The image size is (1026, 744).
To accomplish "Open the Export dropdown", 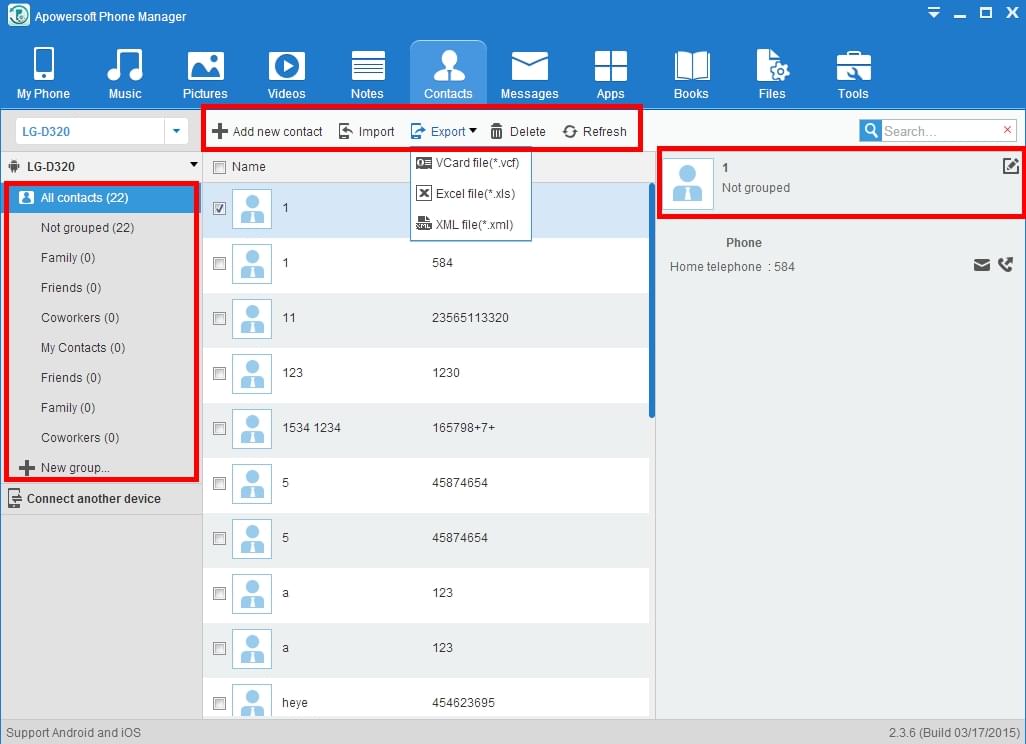I will pos(444,132).
